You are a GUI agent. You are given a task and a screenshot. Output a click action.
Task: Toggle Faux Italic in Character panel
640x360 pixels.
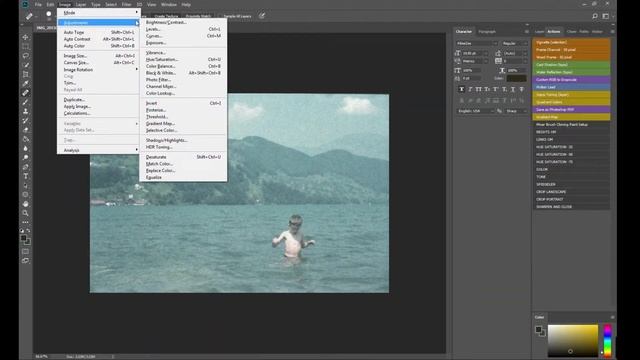[470, 89]
